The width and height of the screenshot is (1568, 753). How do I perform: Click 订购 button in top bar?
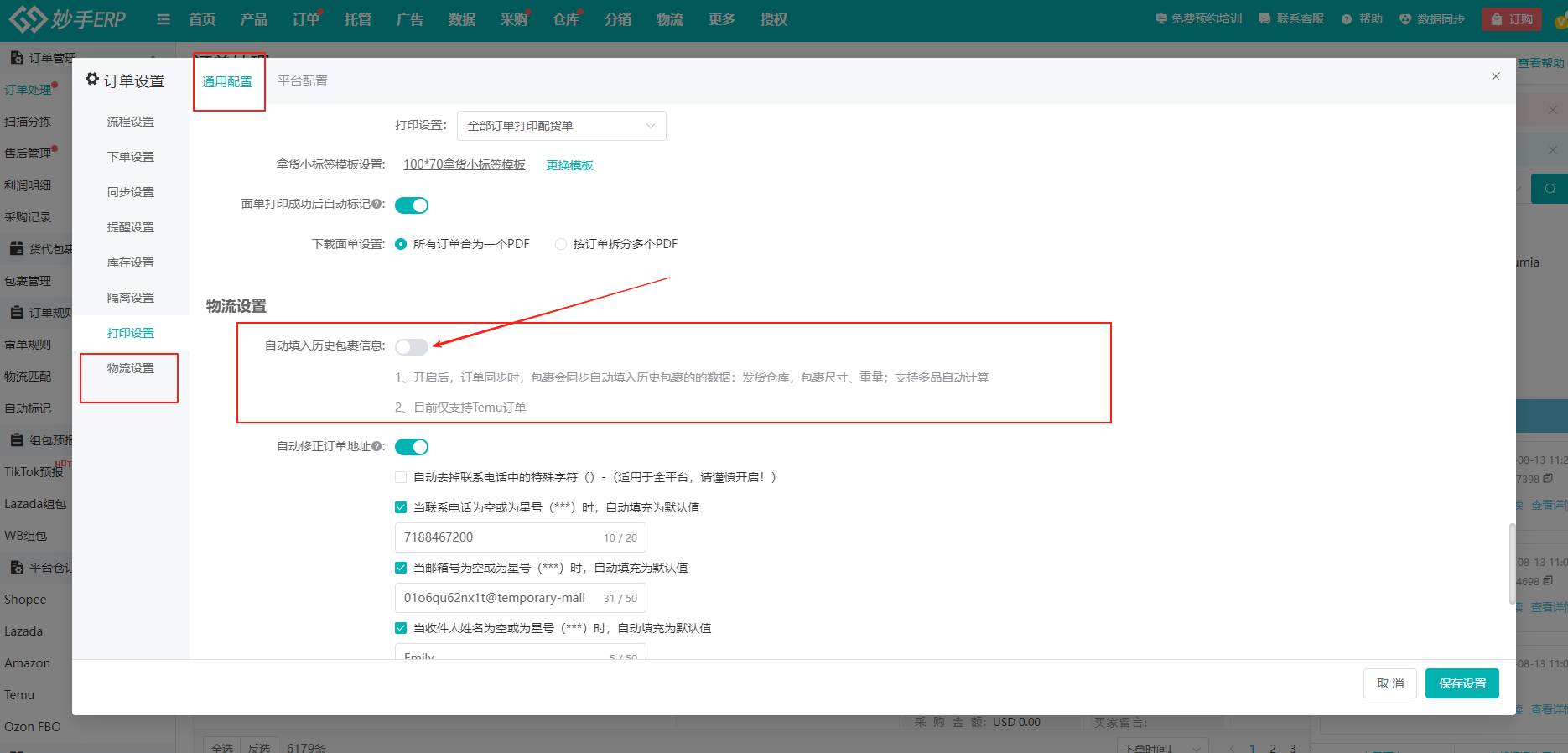[1512, 19]
